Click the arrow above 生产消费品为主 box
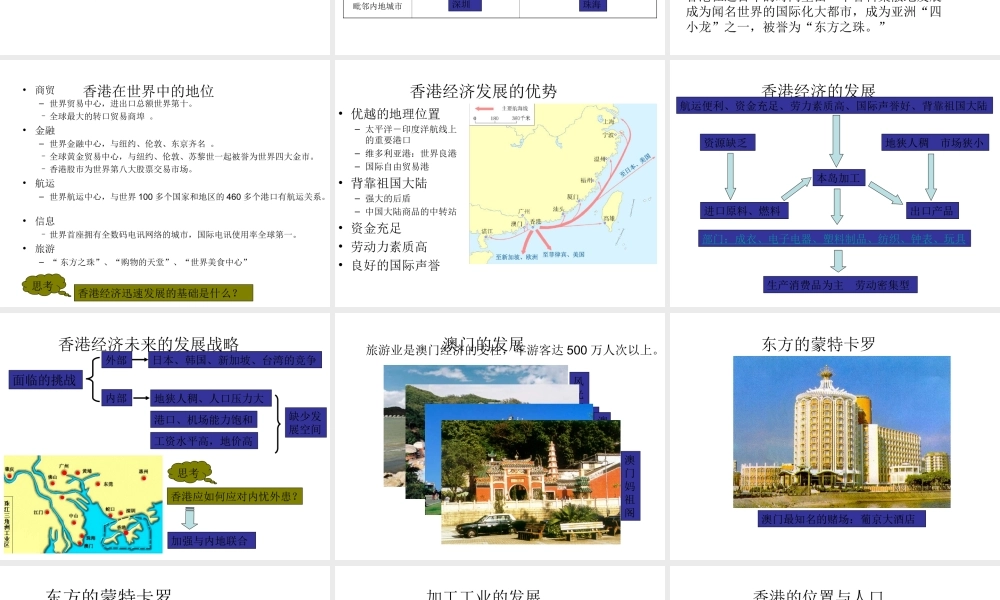This screenshot has height=600, width=1000. pyautogui.click(x=839, y=260)
